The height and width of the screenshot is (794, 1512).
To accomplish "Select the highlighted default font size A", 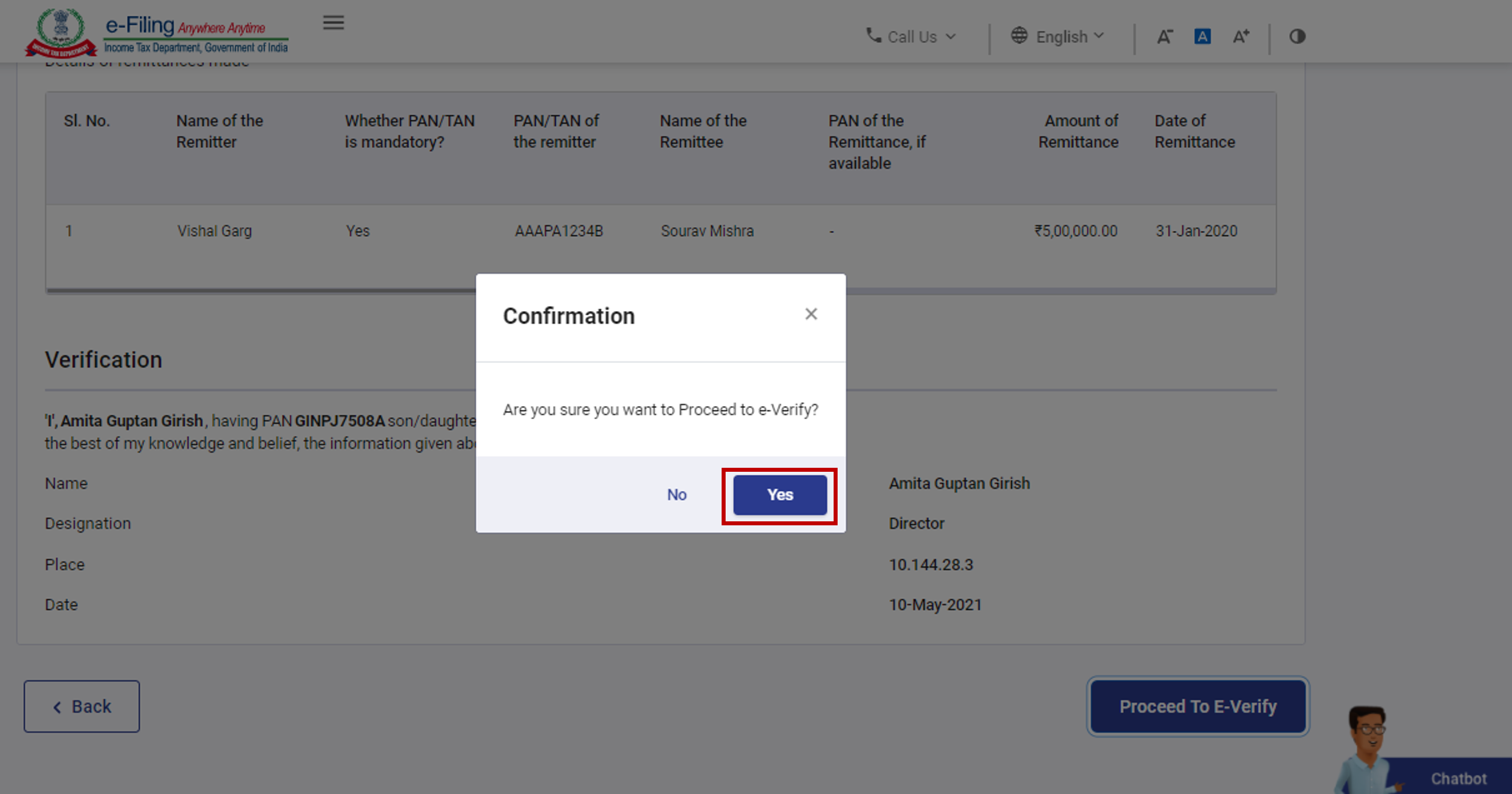I will click(x=1202, y=36).
